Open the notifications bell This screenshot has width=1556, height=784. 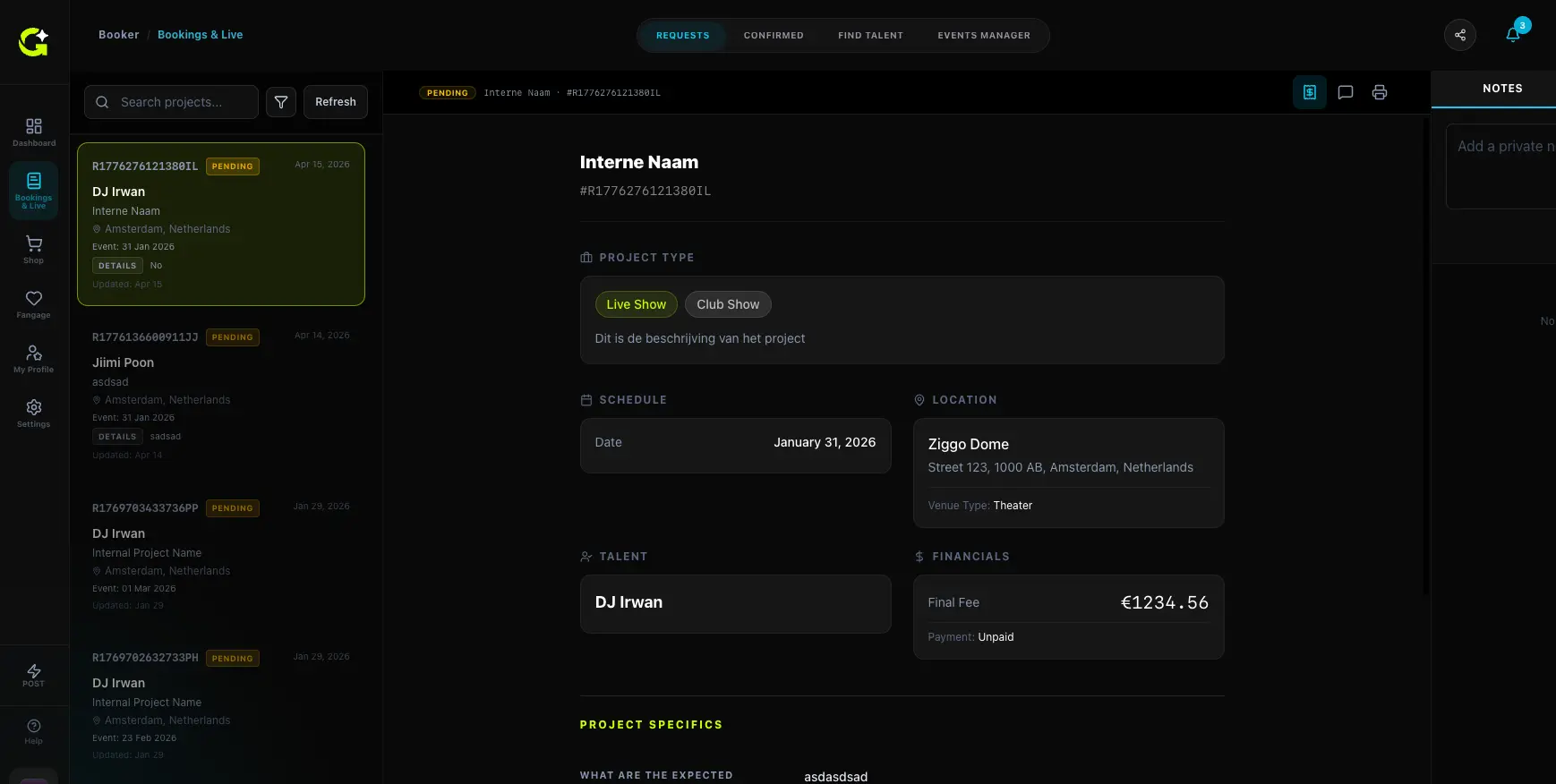point(1513,35)
